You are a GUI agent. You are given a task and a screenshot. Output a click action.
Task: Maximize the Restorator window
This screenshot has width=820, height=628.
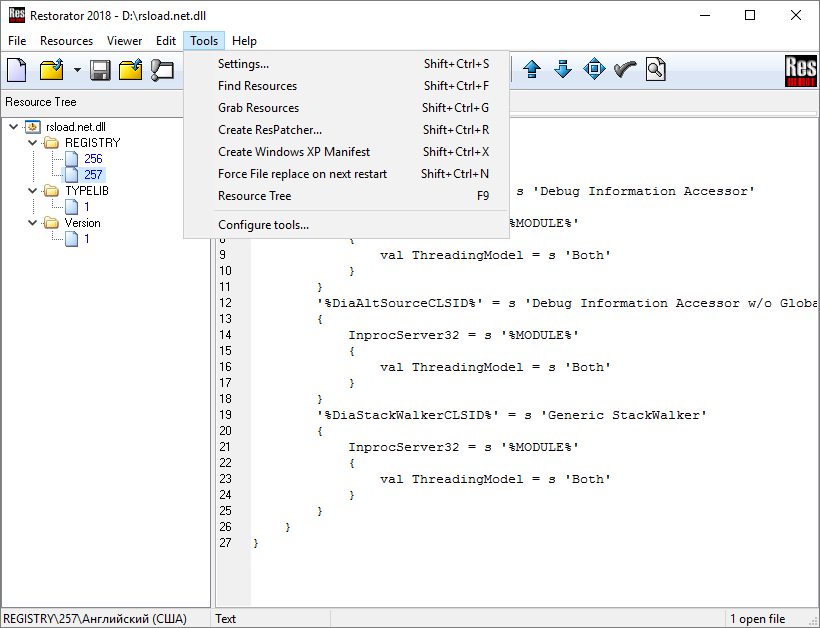pyautogui.click(x=750, y=15)
